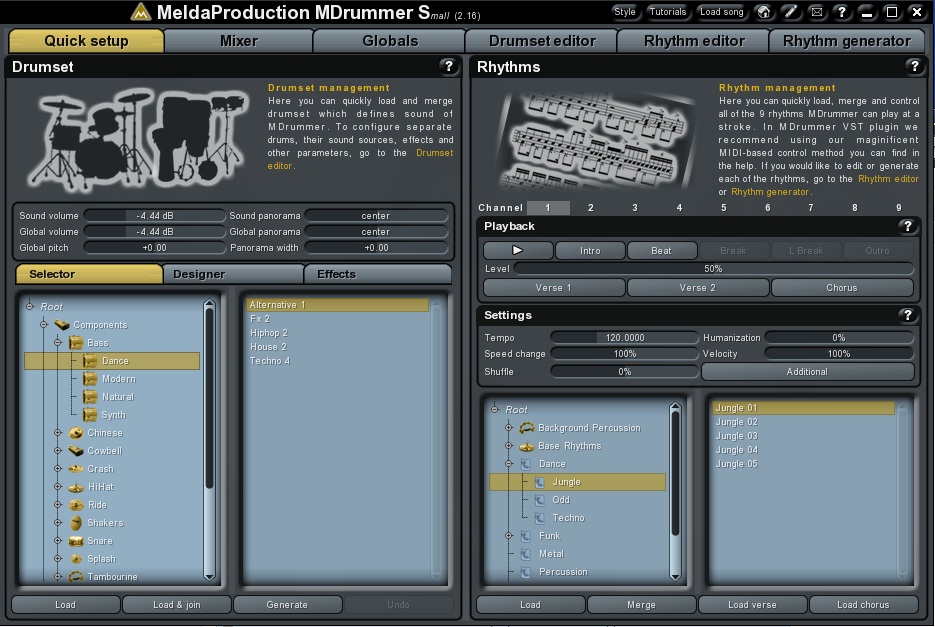Viewport: 935px width, 627px height.
Task: Expand the Chinese tree node
Action: point(58,433)
